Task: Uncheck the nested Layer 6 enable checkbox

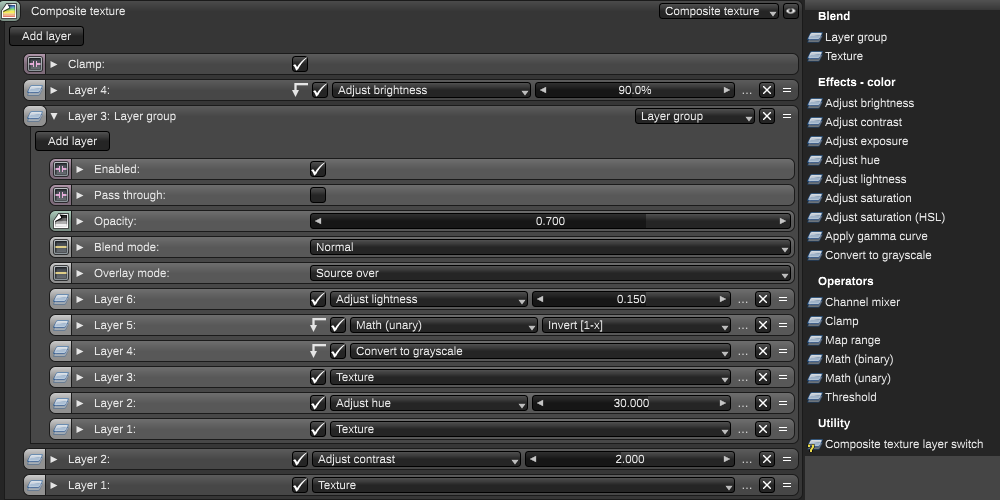Action: point(318,299)
